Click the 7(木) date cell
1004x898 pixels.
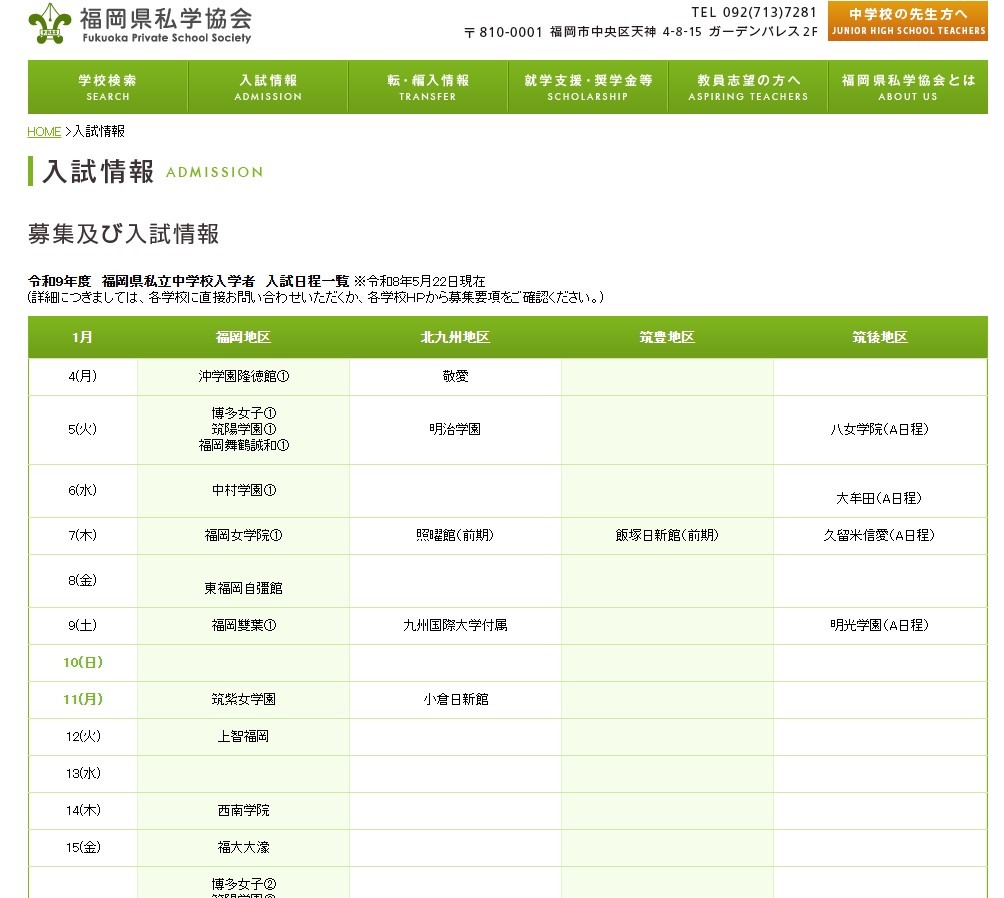tap(83, 535)
